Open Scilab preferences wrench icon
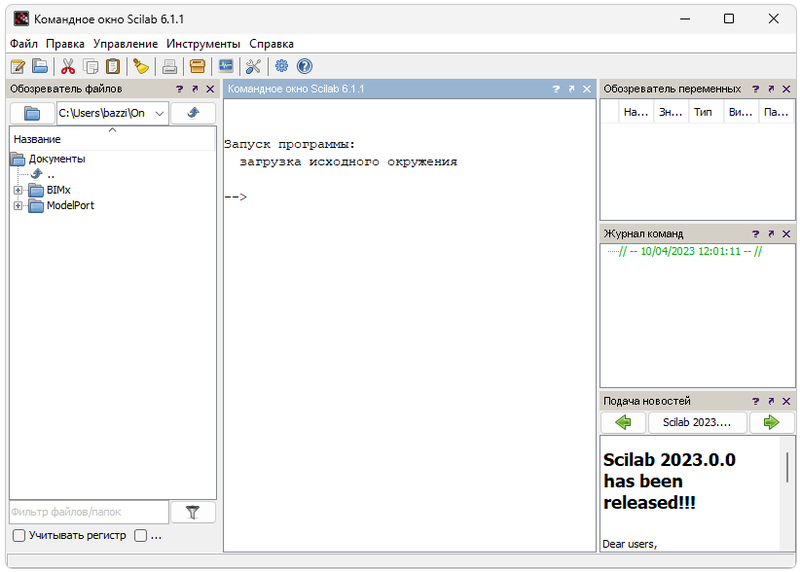 click(253, 67)
